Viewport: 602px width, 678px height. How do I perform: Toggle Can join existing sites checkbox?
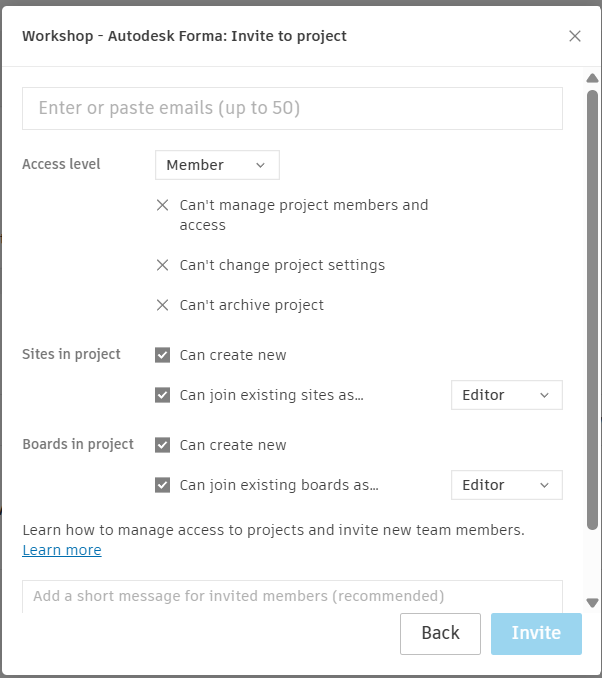pos(163,395)
